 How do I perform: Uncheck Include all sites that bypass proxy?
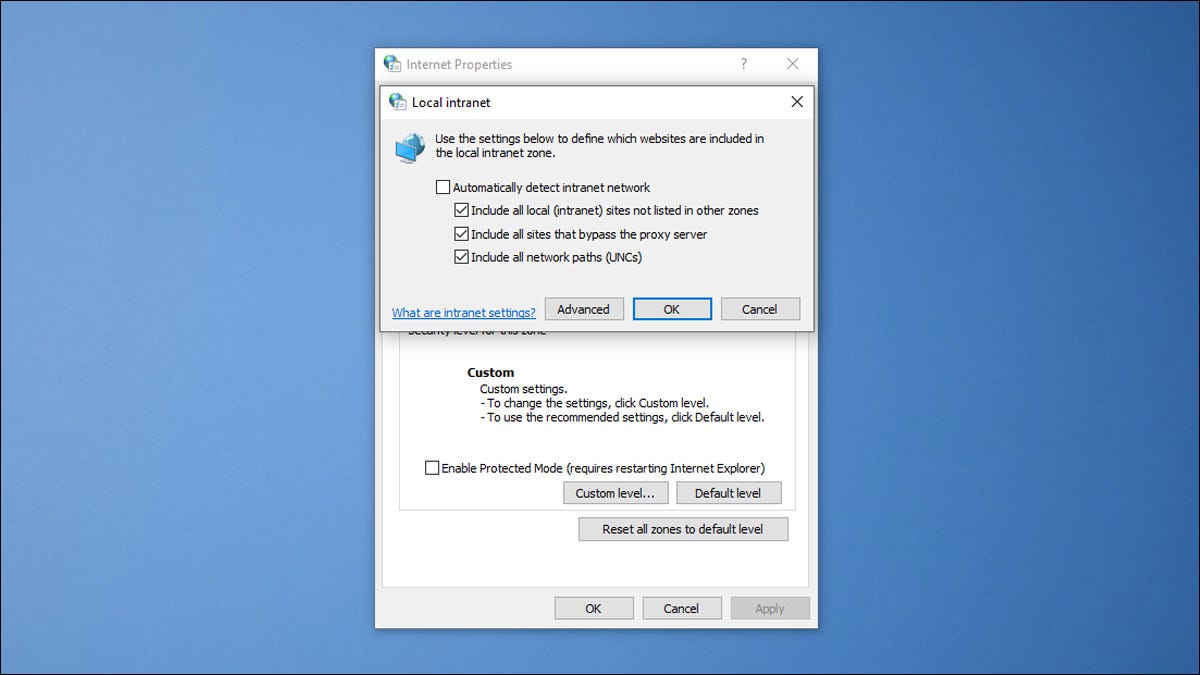pyautogui.click(x=461, y=234)
